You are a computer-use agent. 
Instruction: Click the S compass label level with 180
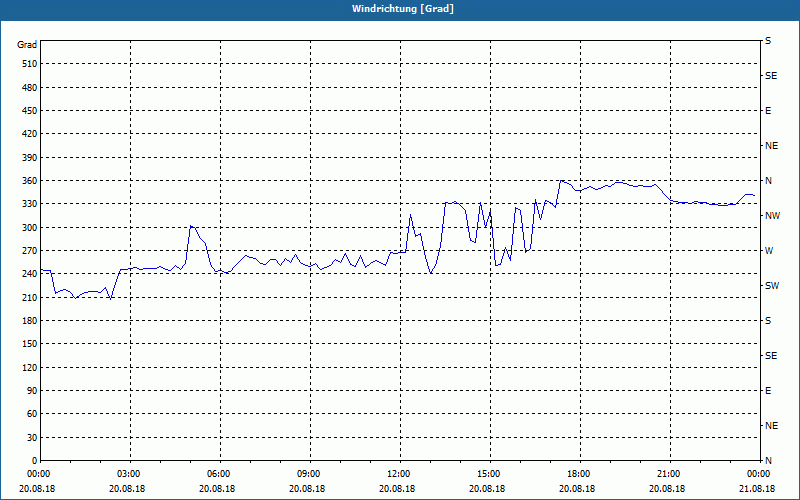coord(768,321)
